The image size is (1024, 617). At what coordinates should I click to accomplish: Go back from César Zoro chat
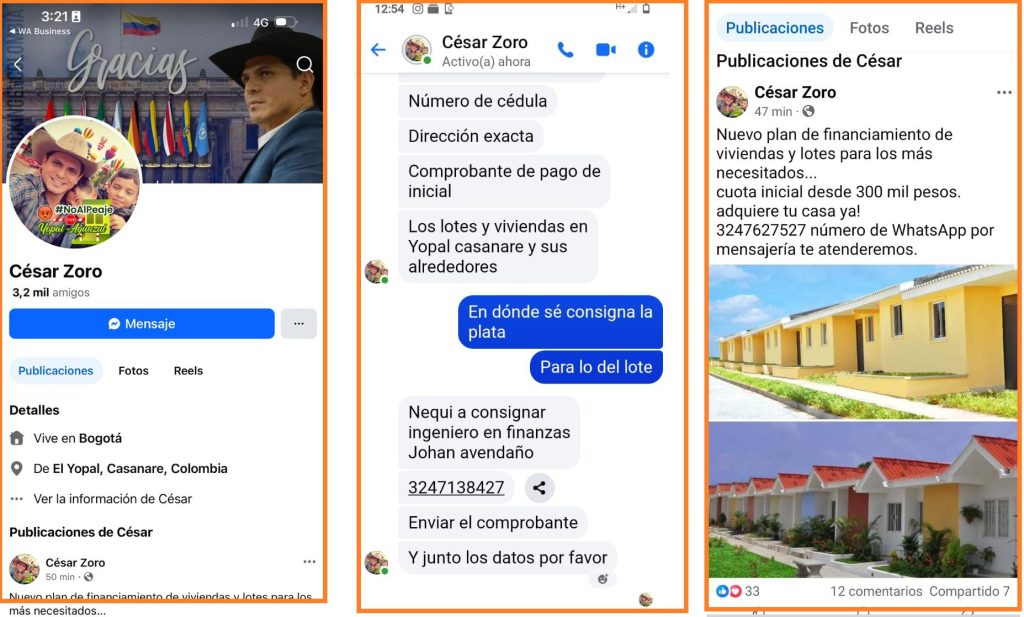(x=378, y=50)
